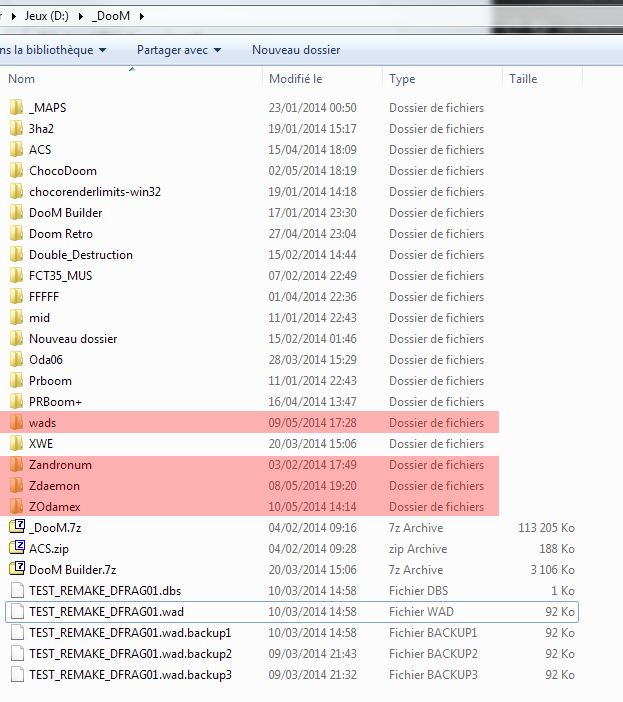Go to Jeux (D:) in address bar
The height and width of the screenshot is (702, 623).
[x=47, y=16]
